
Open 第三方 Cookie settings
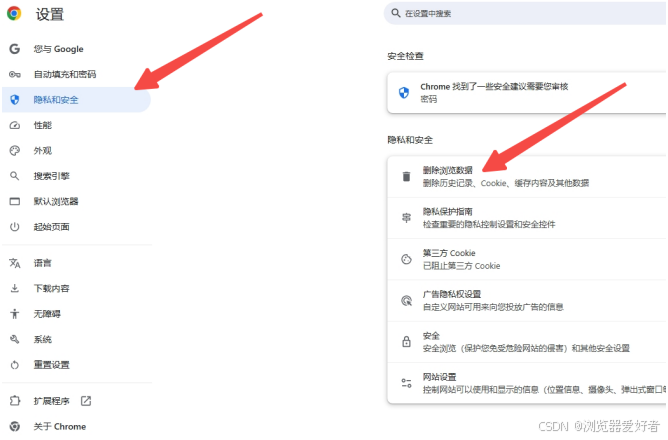click(527, 259)
